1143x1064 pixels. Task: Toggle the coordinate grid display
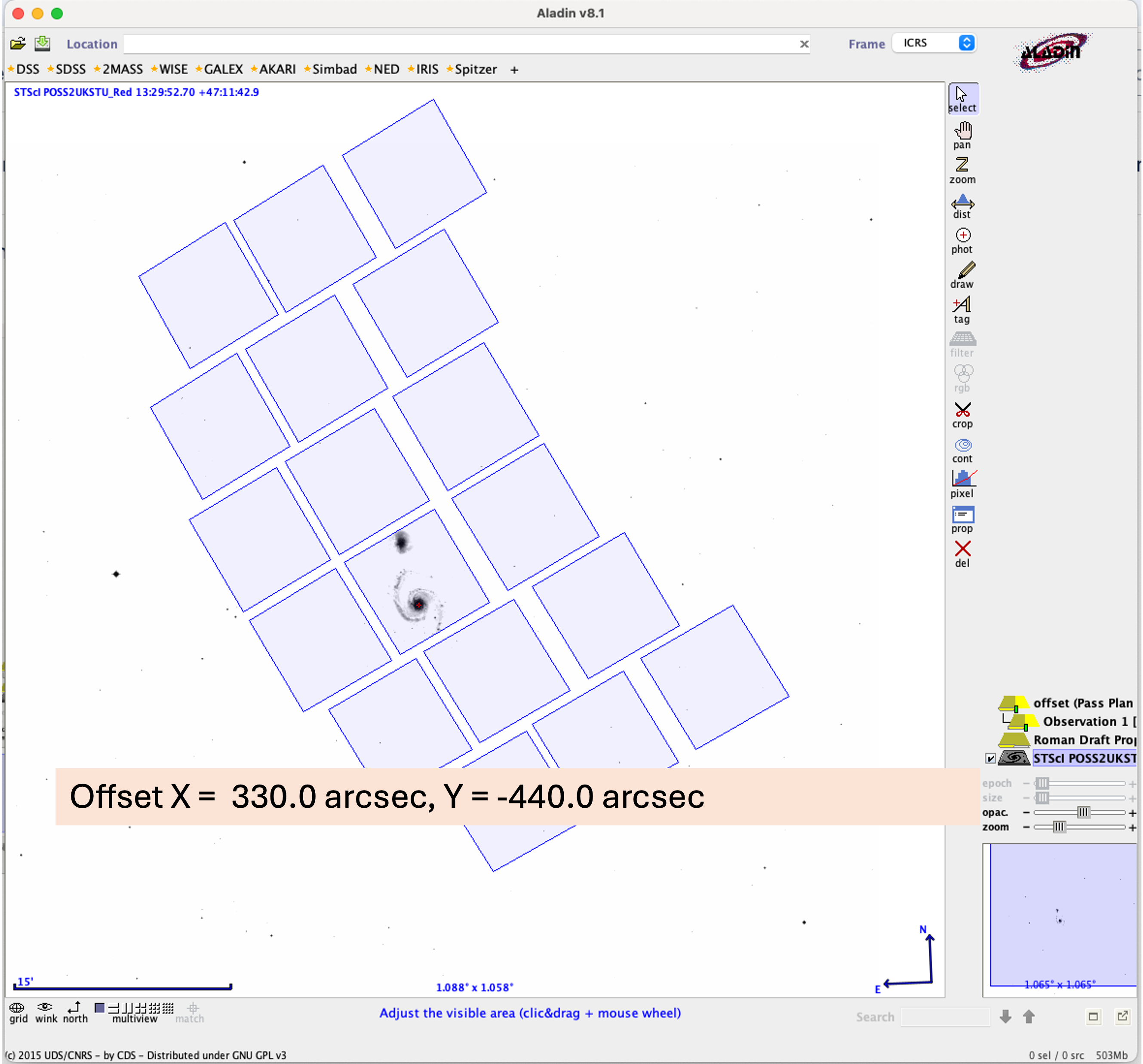click(x=17, y=1012)
